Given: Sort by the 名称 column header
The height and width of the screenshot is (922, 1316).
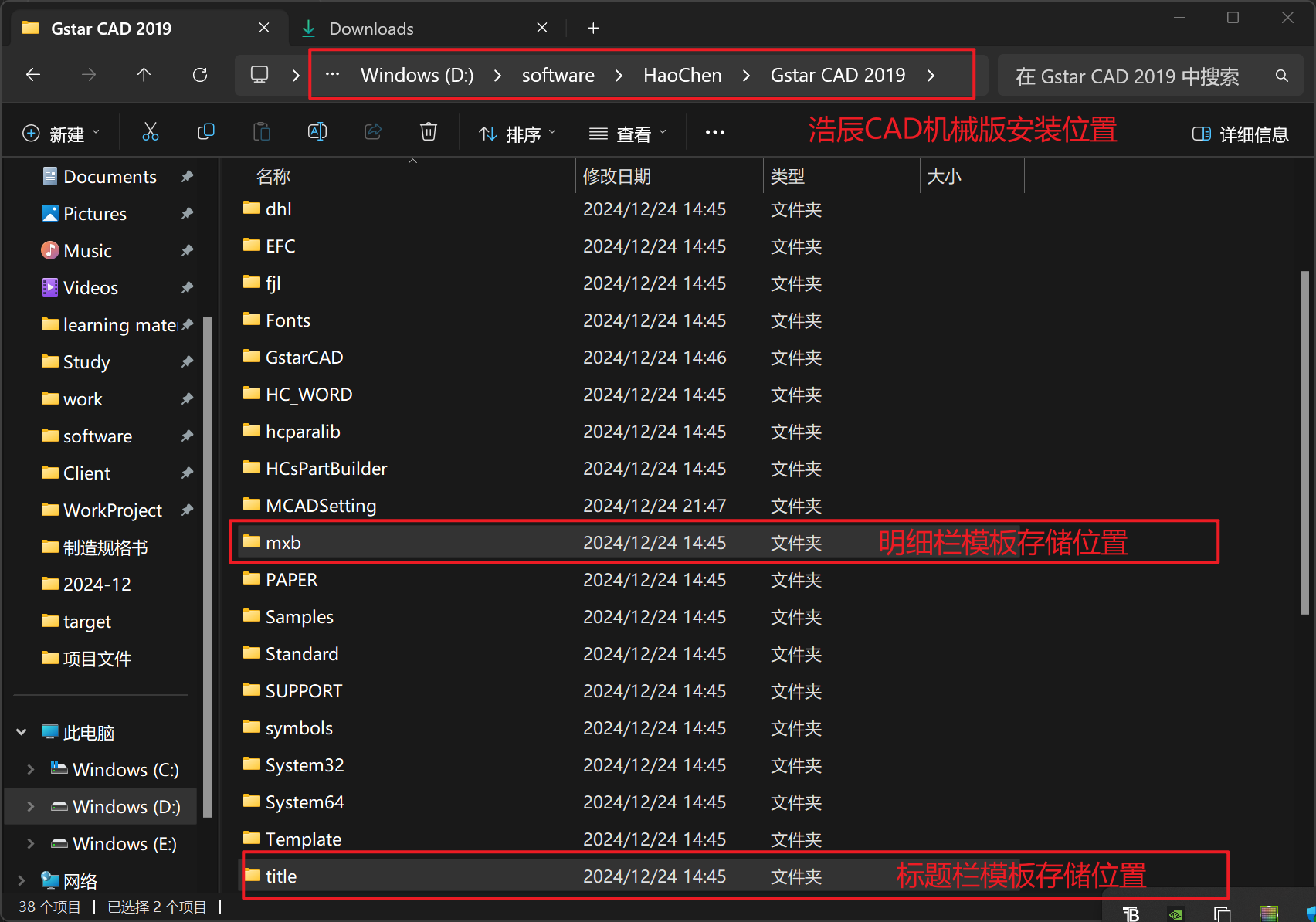Looking at the screenshot, I should (x=273, y=176).
